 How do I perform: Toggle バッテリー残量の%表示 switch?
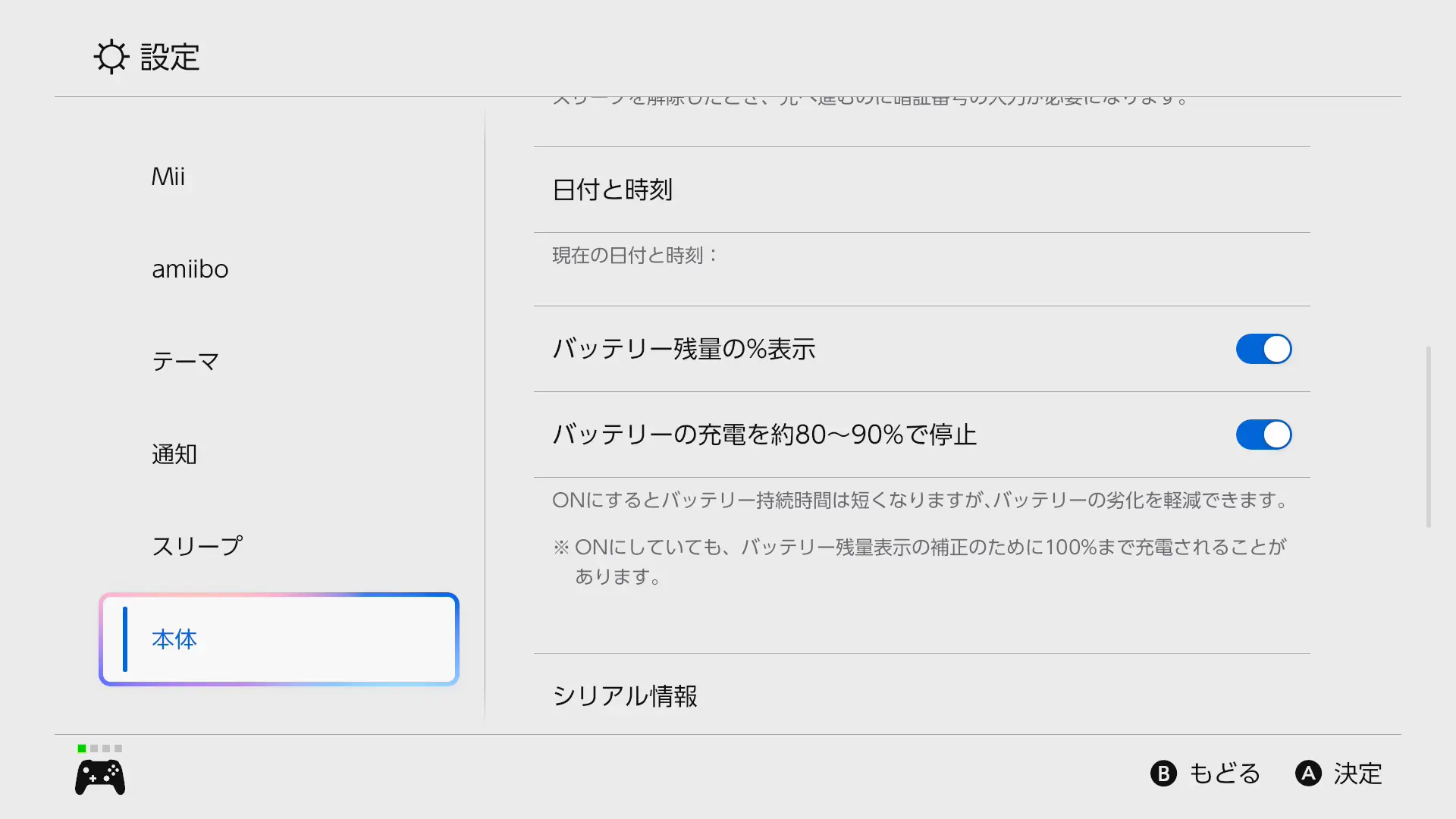1263,350
